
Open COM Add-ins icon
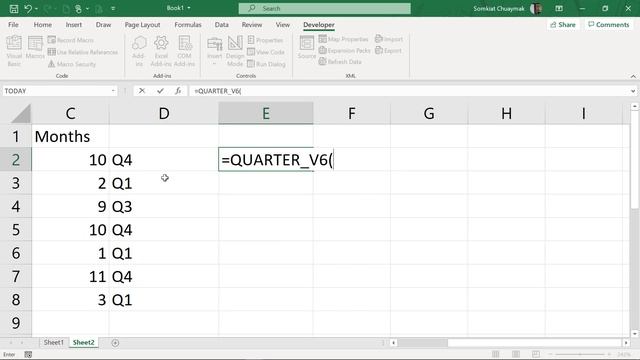pyautogui.click(x=184, y=51)
